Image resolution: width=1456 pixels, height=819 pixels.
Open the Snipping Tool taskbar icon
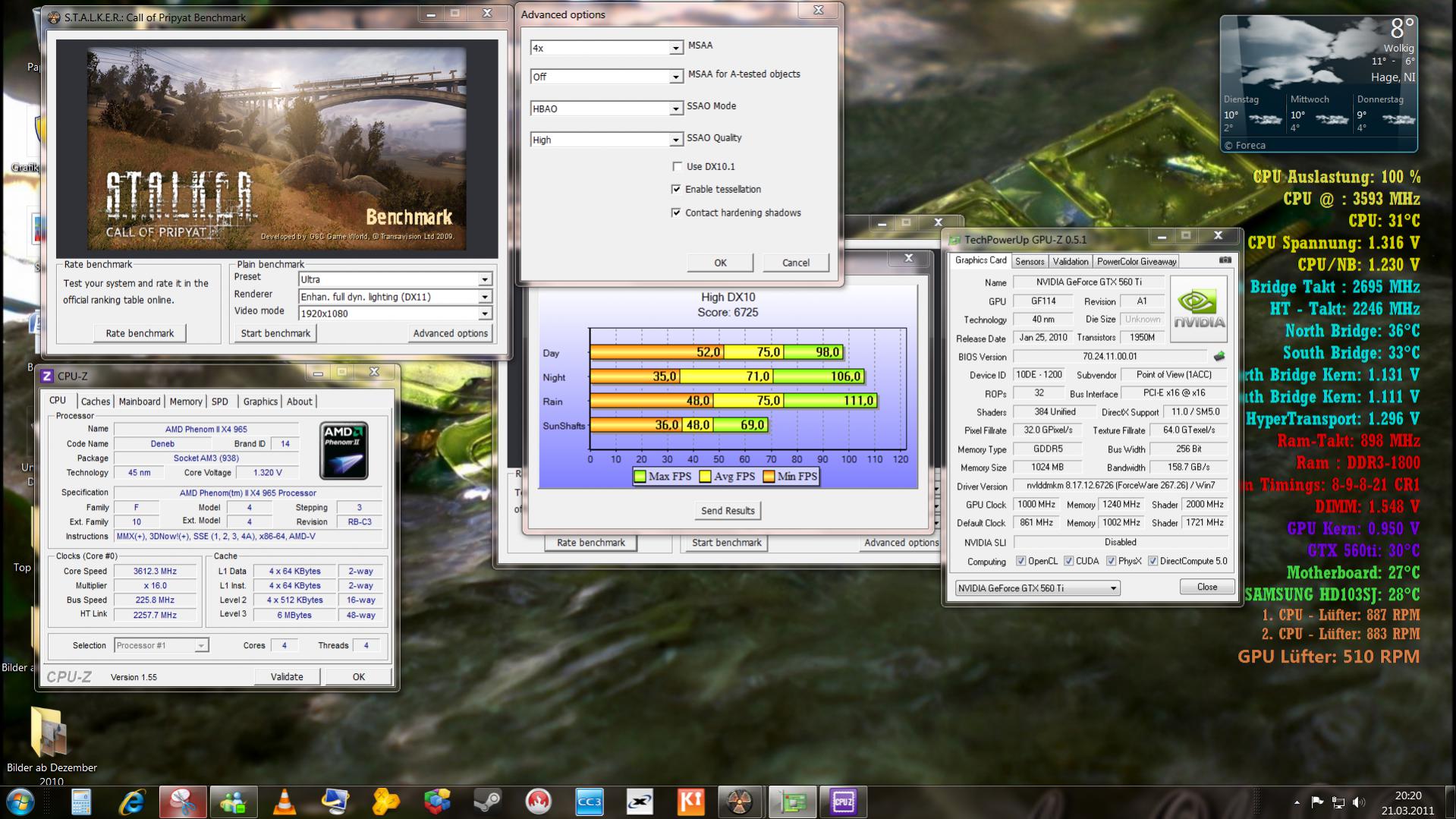point(183,802)
